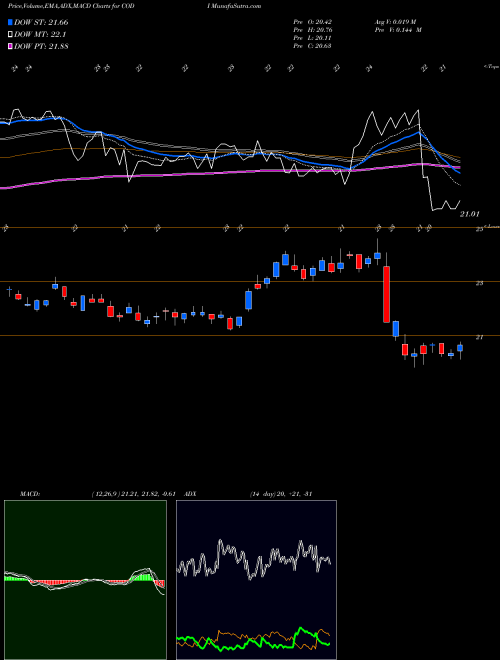Click the 'Avg V: 0.019 M' volume text
Screen dimensions: 500x660
pos(395,22)
